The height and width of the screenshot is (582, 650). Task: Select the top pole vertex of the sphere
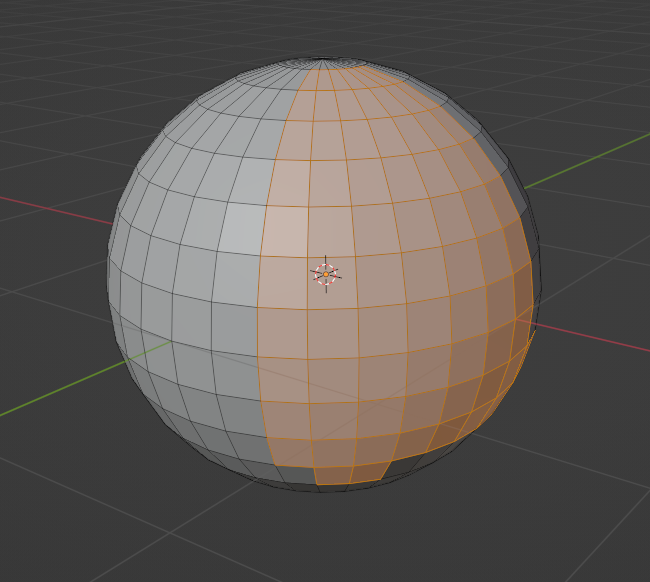[322, 61]
